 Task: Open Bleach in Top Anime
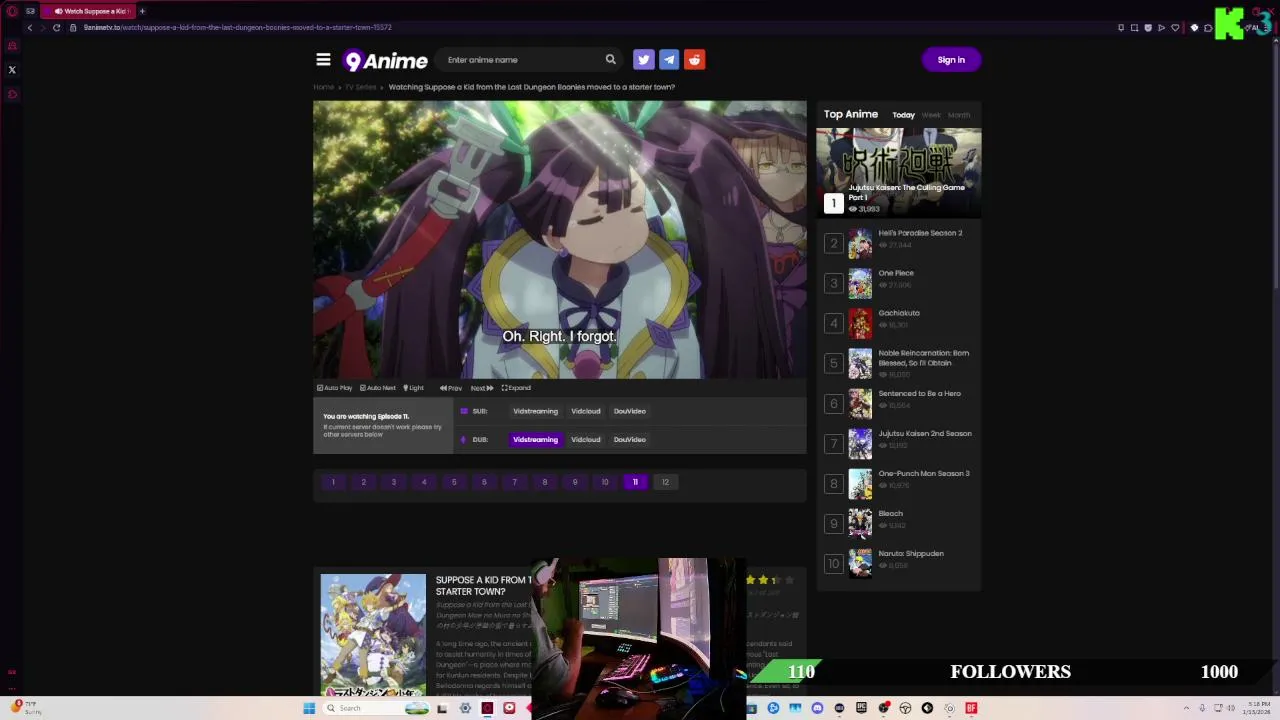point(890,513)
